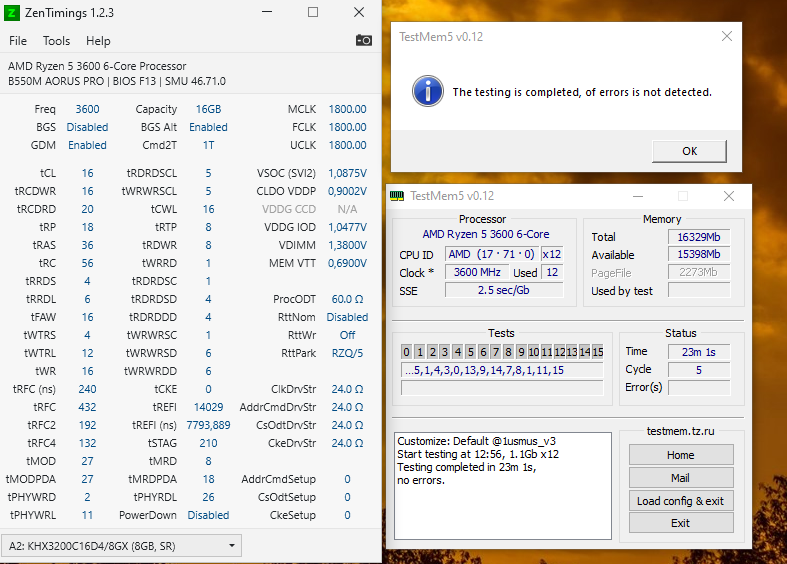
Task: Click PowerDown value Disabled
Action: (208, 515)
